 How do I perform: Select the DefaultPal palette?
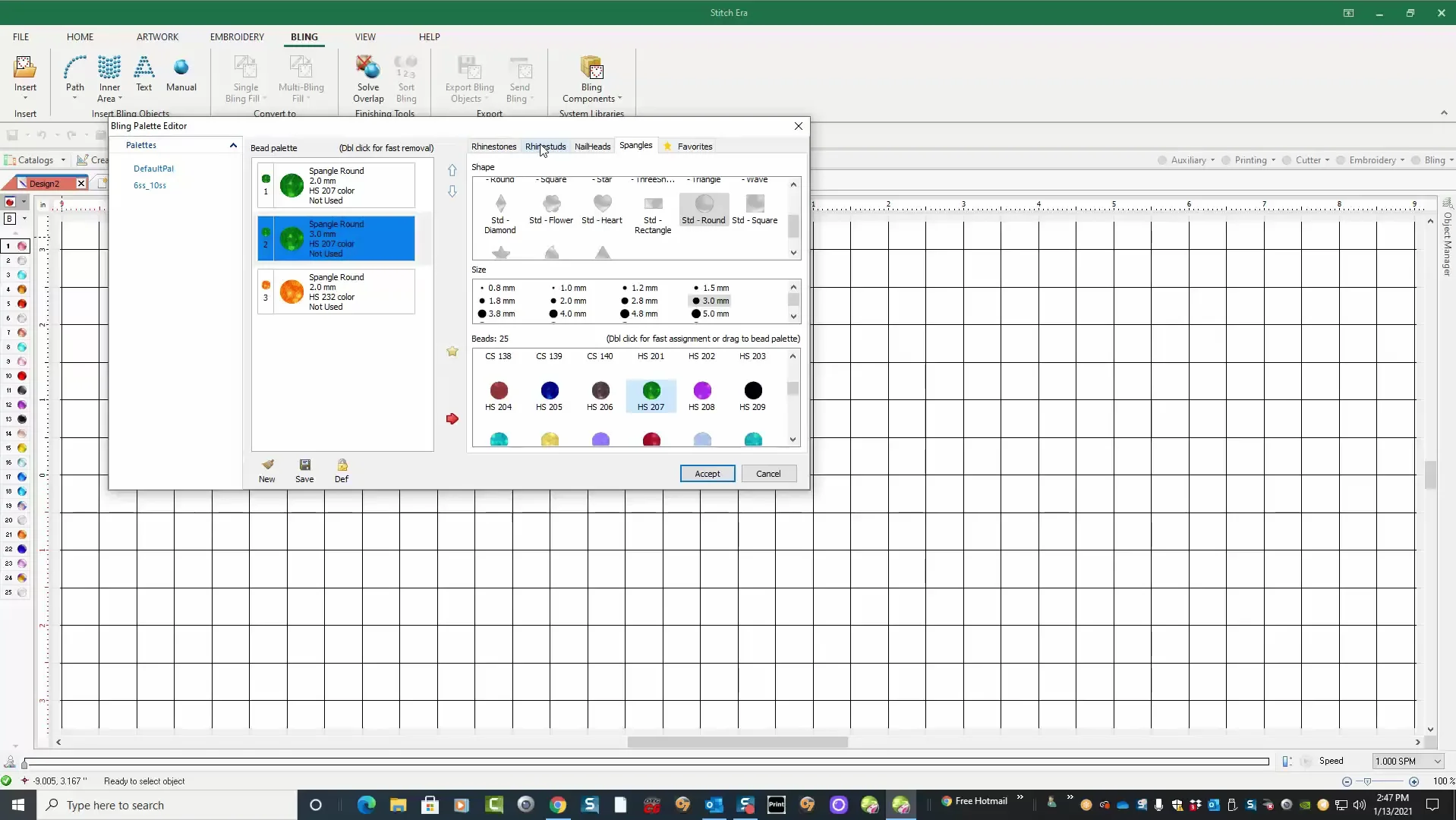153,169
